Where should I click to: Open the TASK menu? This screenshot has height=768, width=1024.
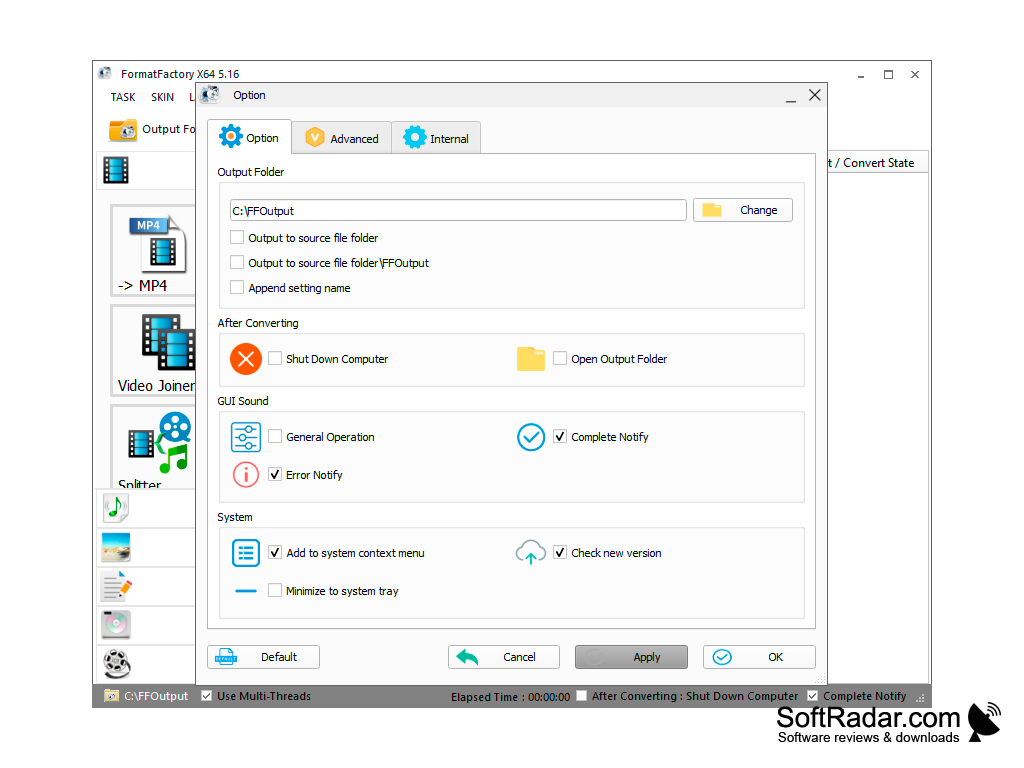tap(123, 97)
